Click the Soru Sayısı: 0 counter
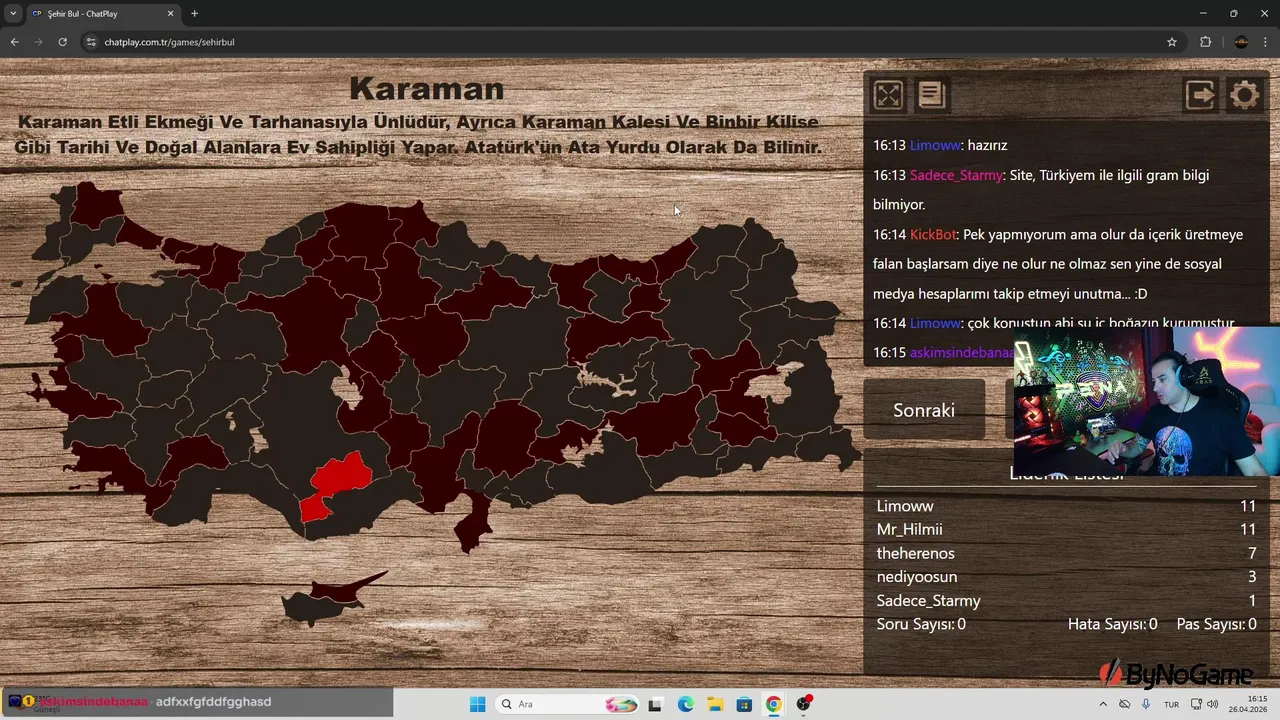Viewport: 1280px width, 720px height. coord(921,624)
